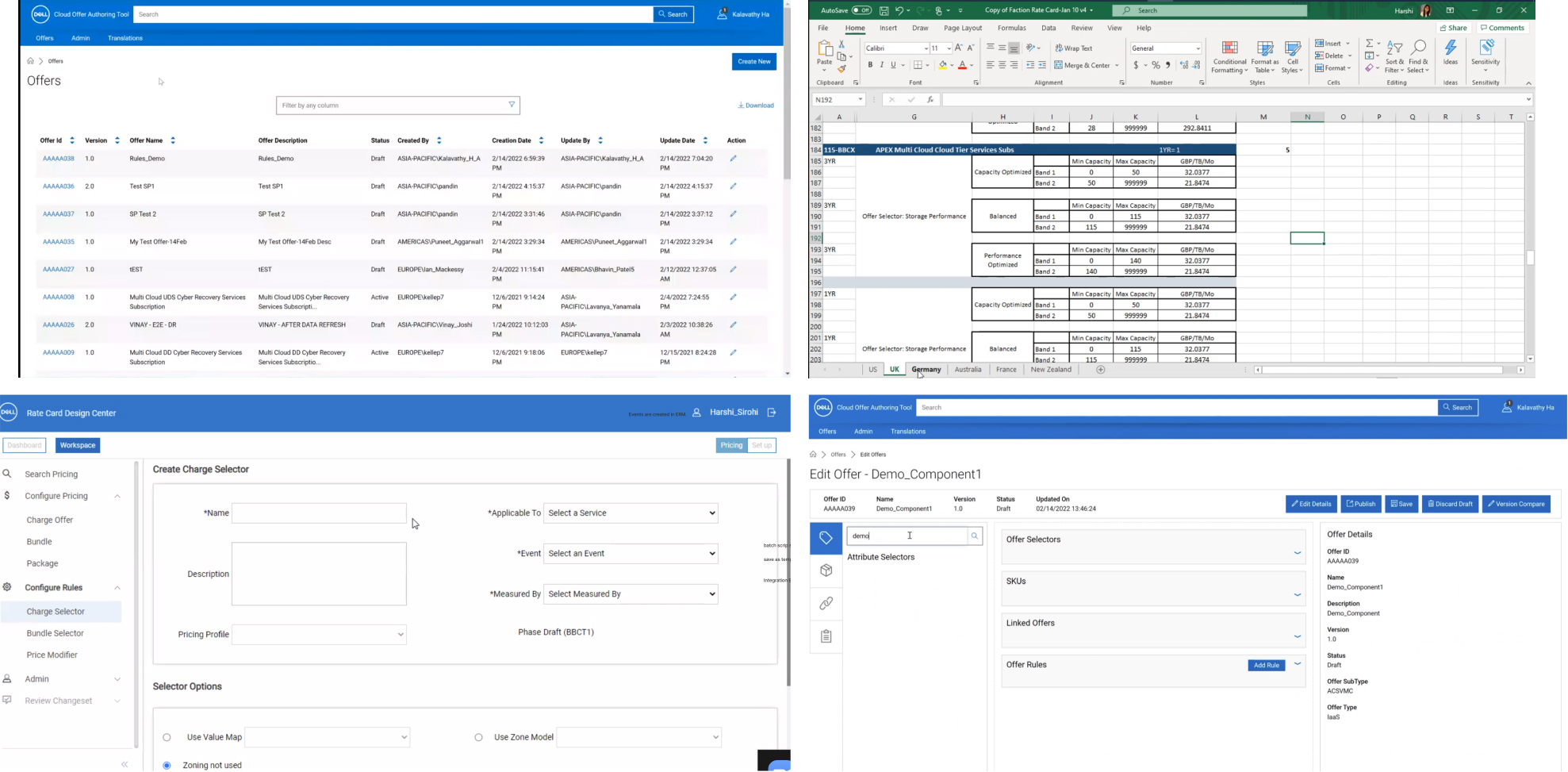Click the Add Rule button
Screen dimensions: 1568x772
1266,666
